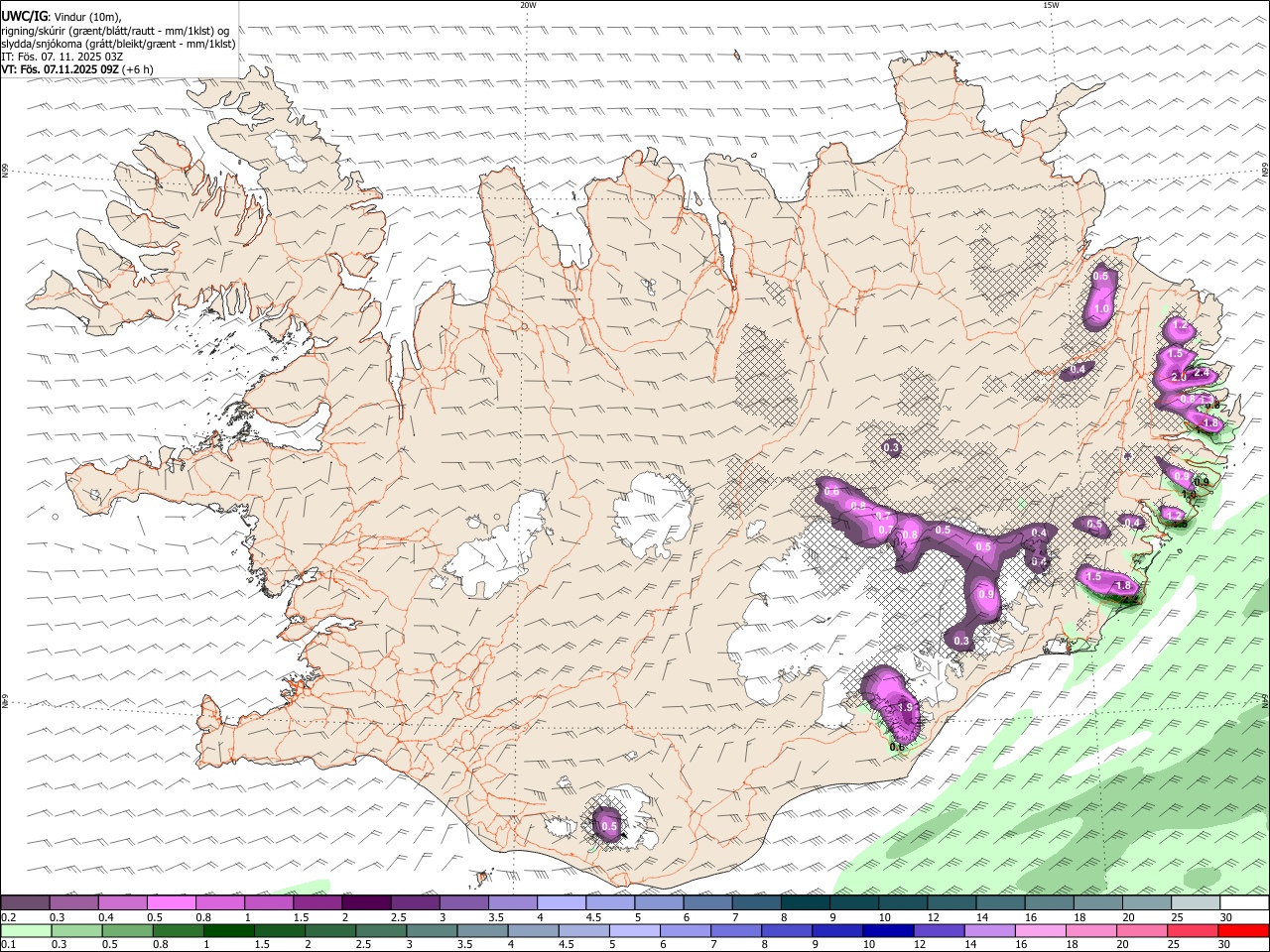
Task: Click the initial time 'IT: Fös. 07. 11. 2025 03Z'
Action: coord(62,57)
